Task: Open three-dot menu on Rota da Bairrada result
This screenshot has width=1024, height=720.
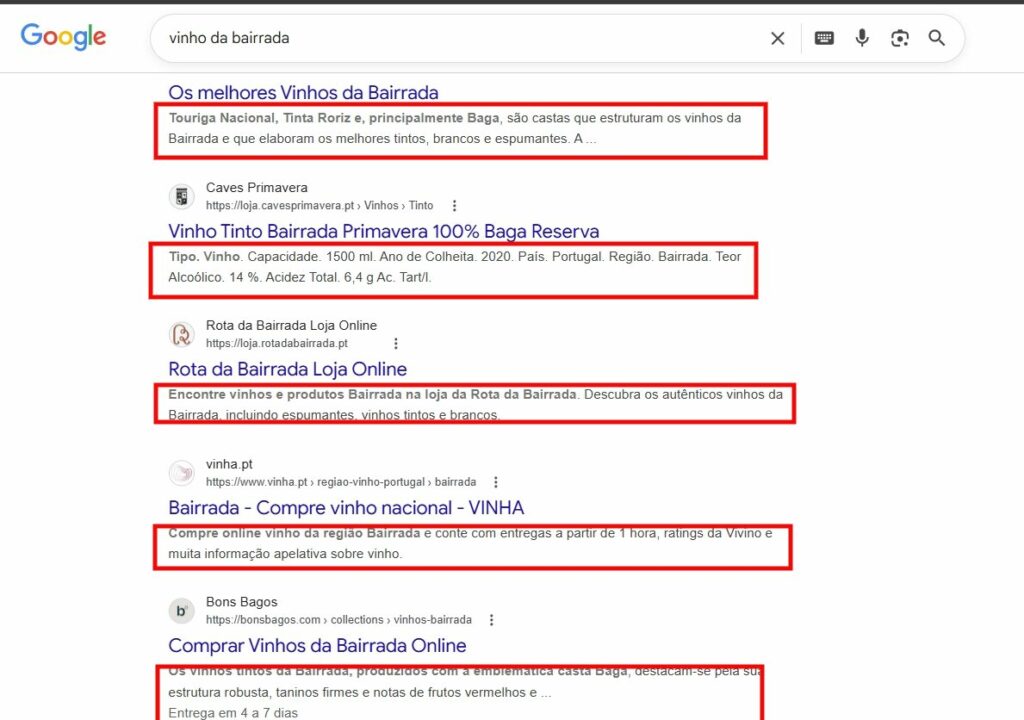Action: click(397, 342)
